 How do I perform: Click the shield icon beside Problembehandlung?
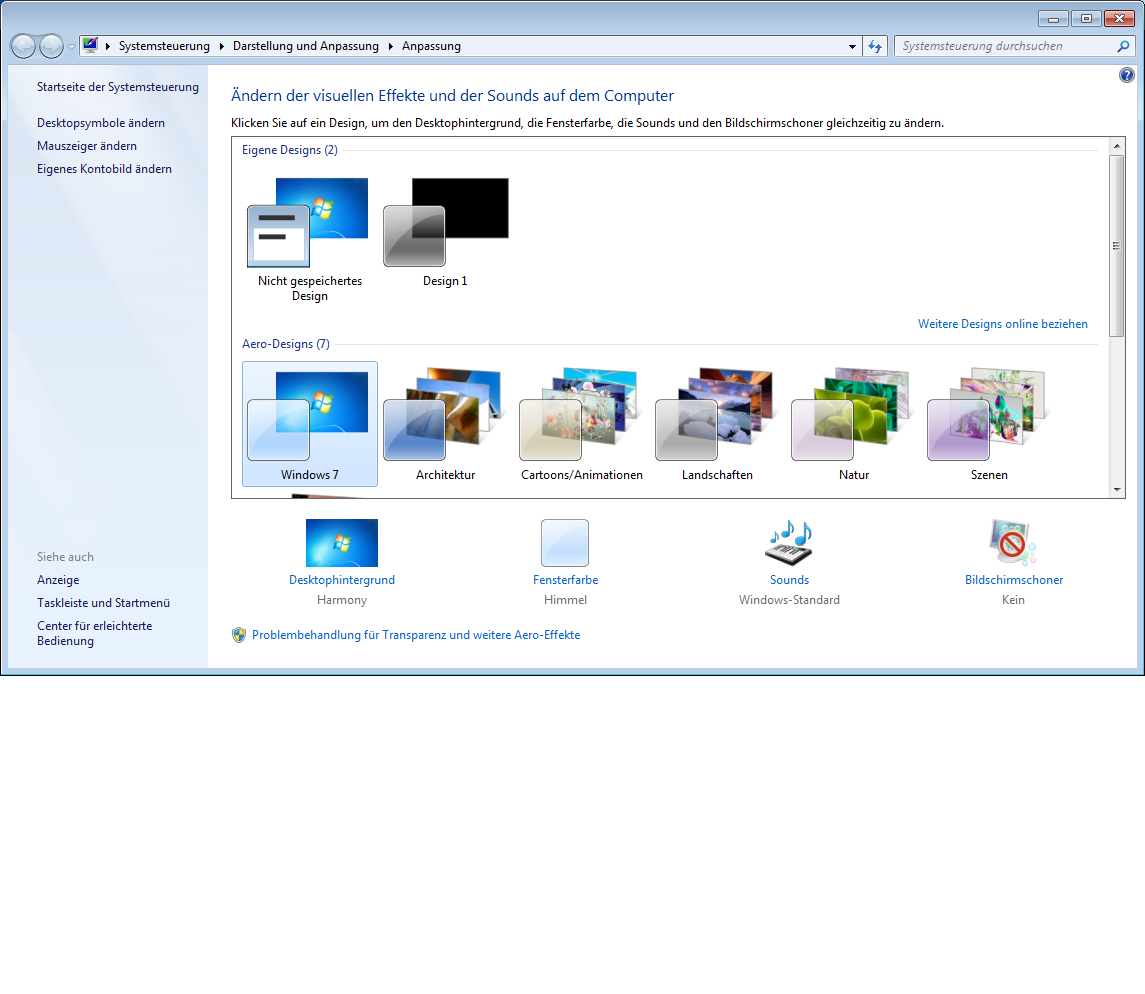[239, 635]
